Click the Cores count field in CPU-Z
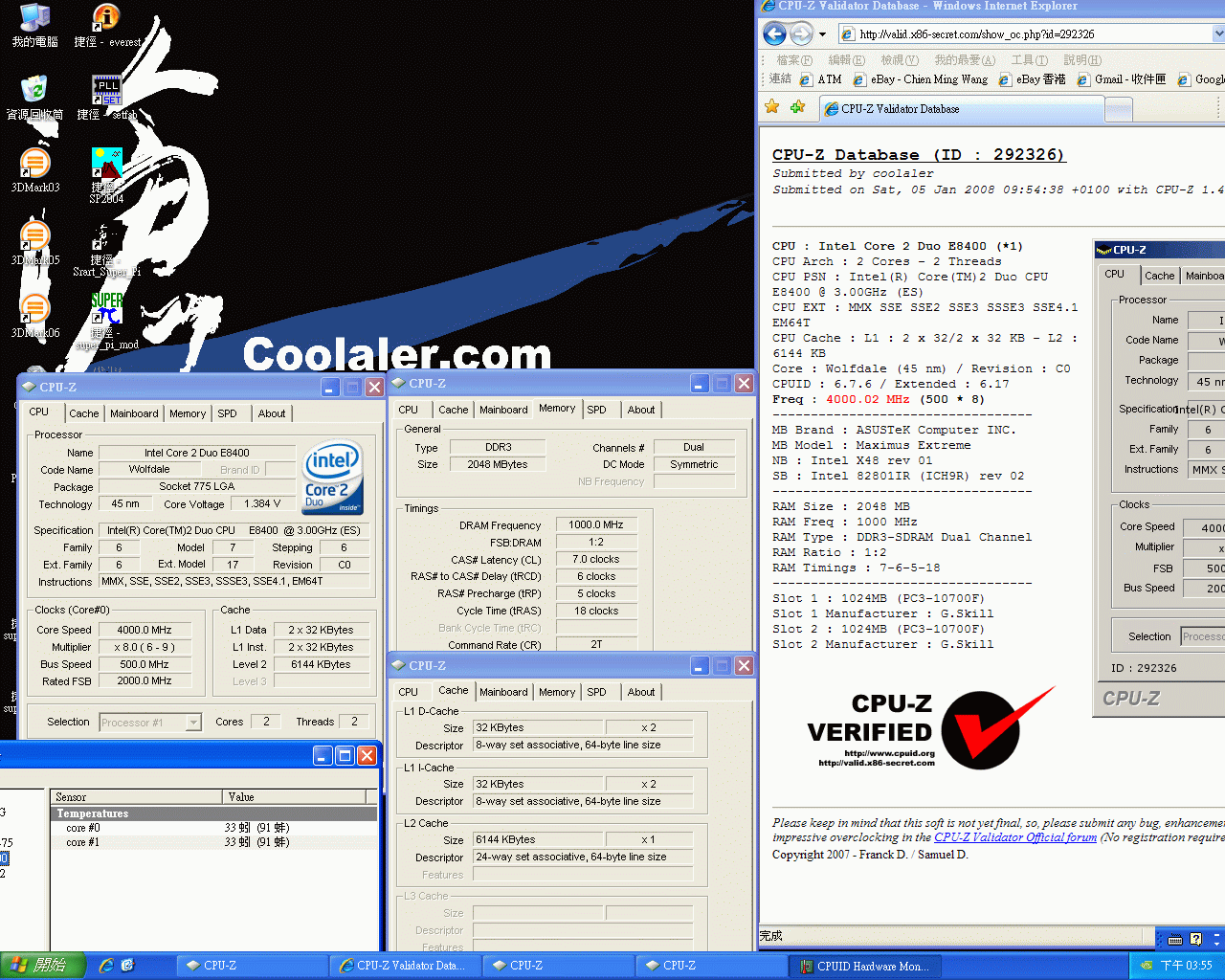 (x=266, y=722)
